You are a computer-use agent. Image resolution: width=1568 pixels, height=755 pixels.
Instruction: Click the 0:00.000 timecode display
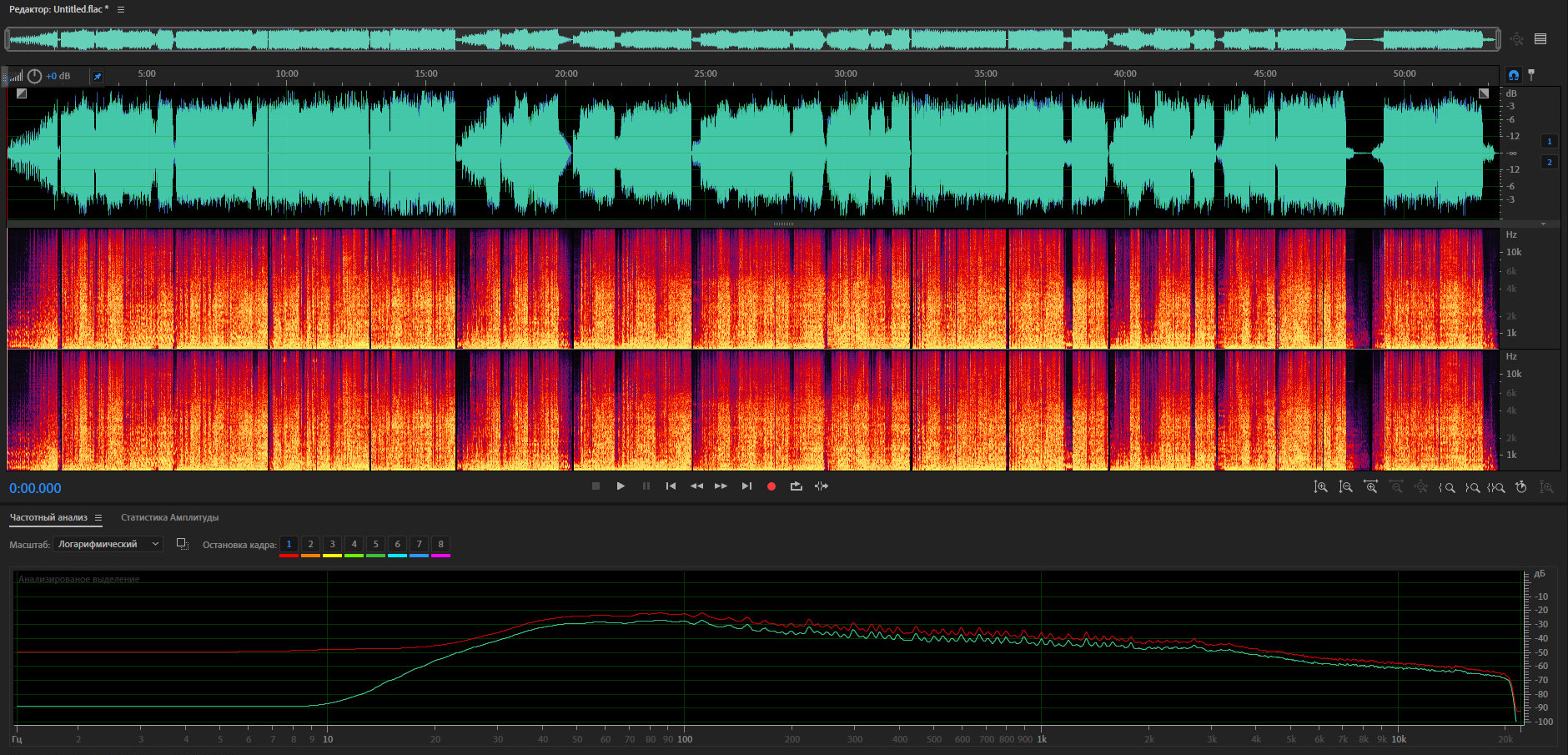[x=35, y=489]
